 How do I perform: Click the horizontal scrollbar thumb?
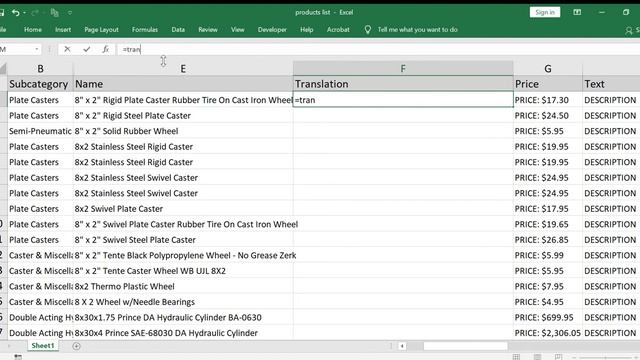[465, 346]
